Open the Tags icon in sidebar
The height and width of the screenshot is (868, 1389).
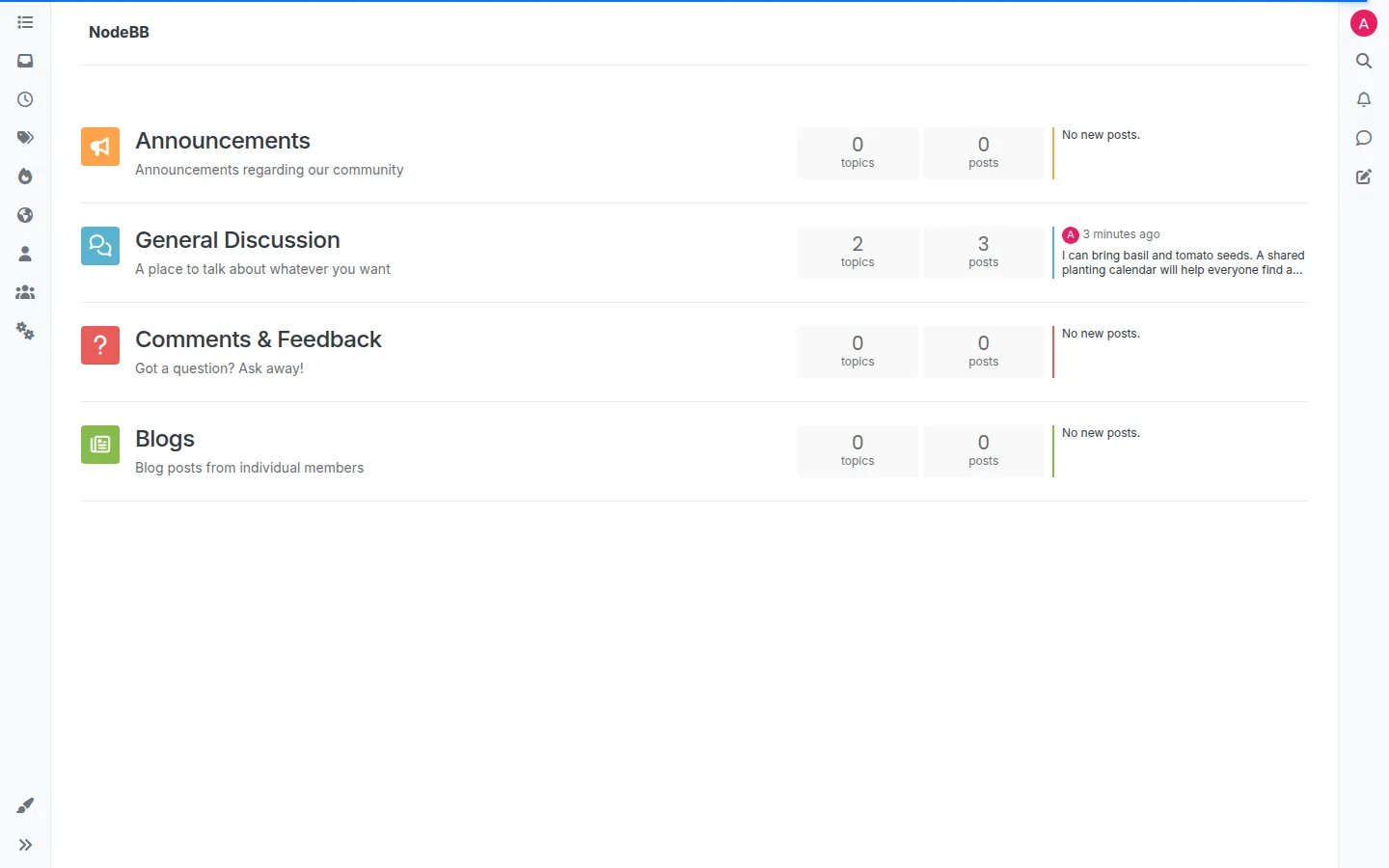coord(25,138)
